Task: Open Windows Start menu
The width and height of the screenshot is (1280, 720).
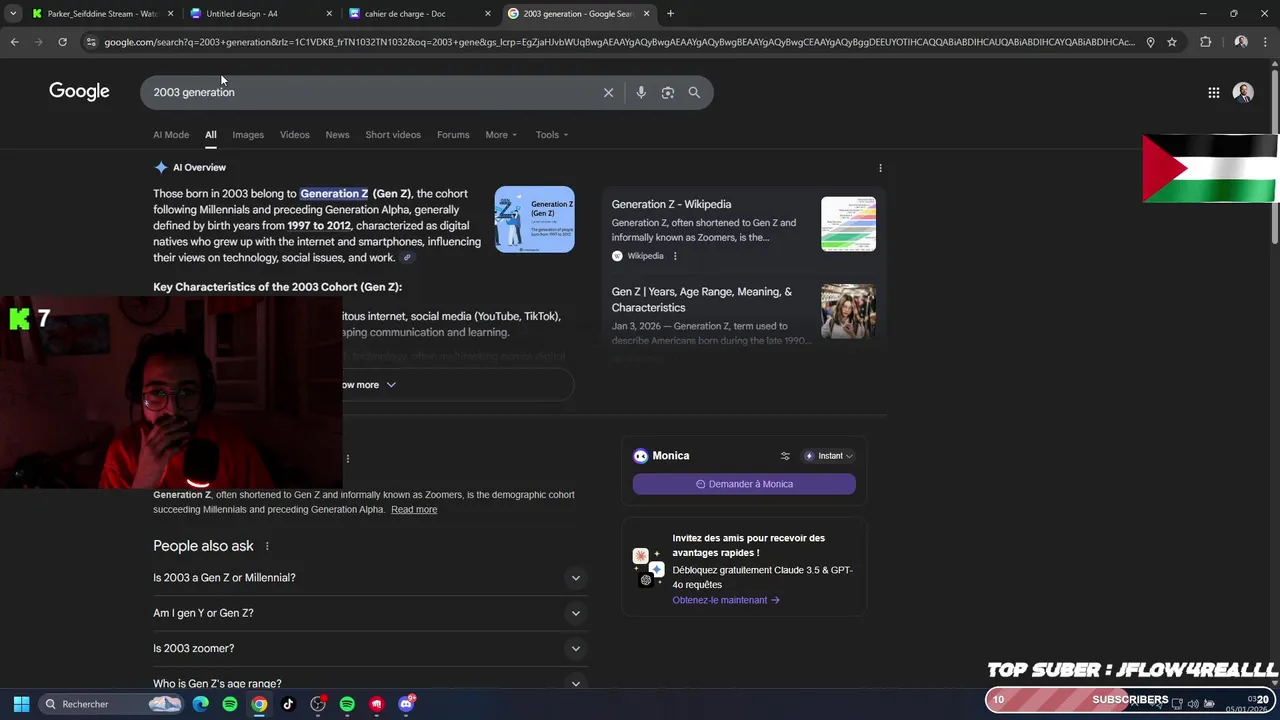Action: (21, 704)
